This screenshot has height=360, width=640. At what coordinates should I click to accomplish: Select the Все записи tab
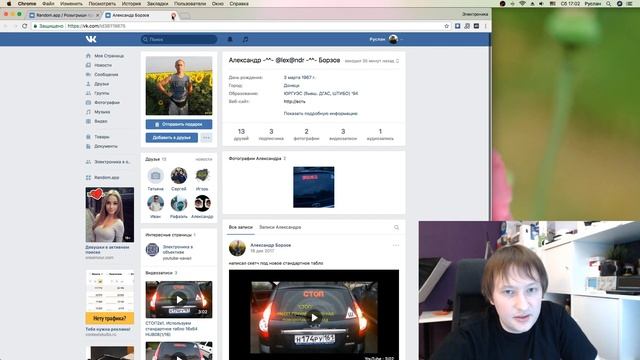pos(240,227)
